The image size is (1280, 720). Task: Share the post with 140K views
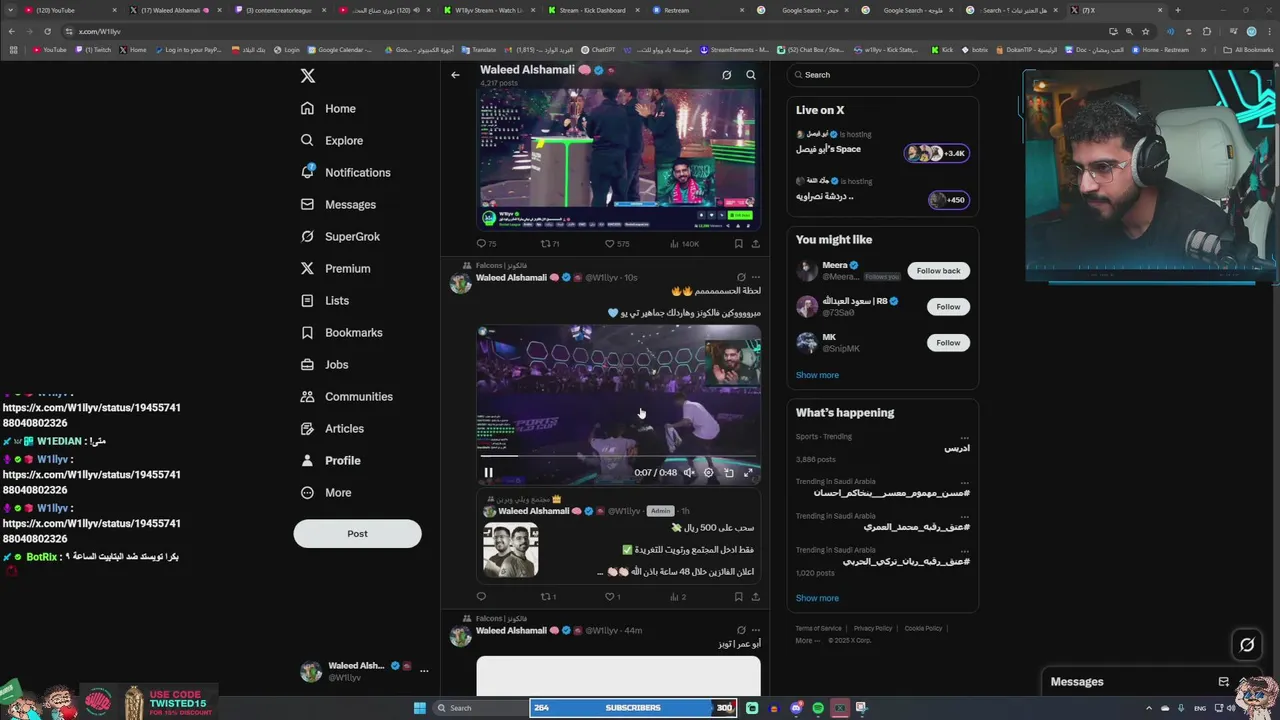click(755, 243)
